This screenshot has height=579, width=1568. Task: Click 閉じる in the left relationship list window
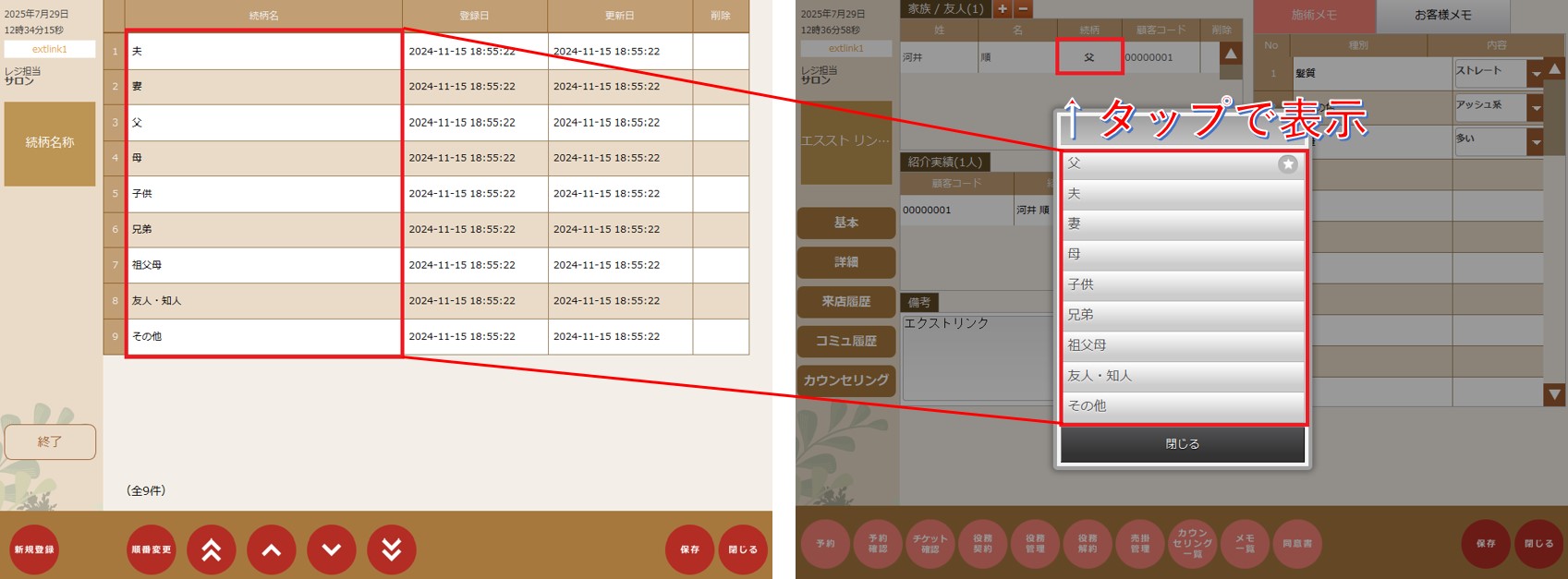click(743, 549)
